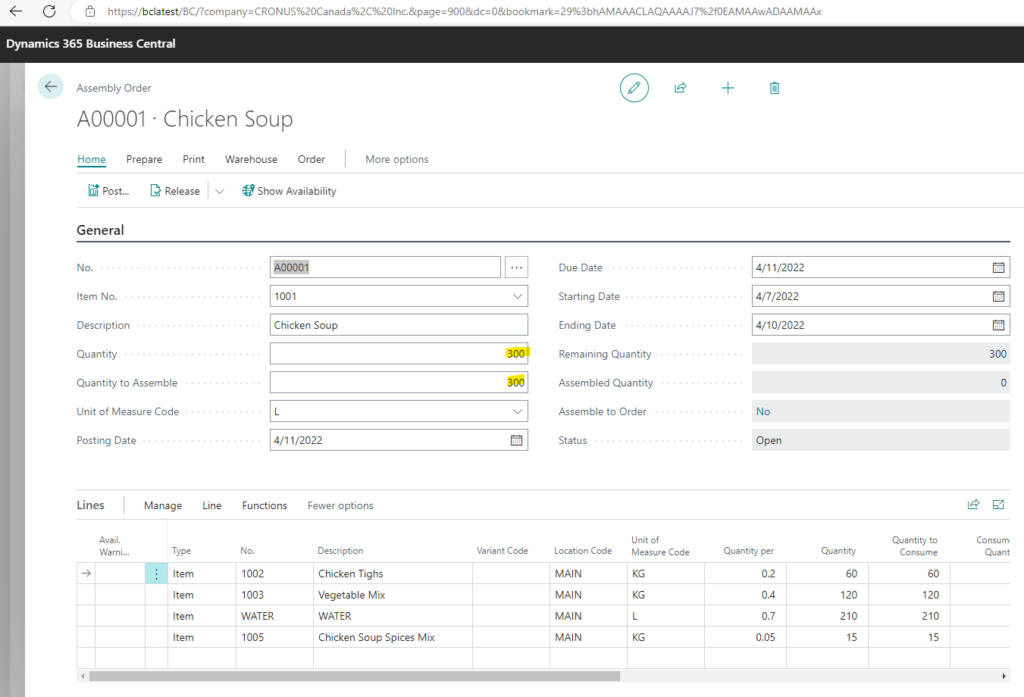Click the Quantity to Assemble field

click(398, 383)
